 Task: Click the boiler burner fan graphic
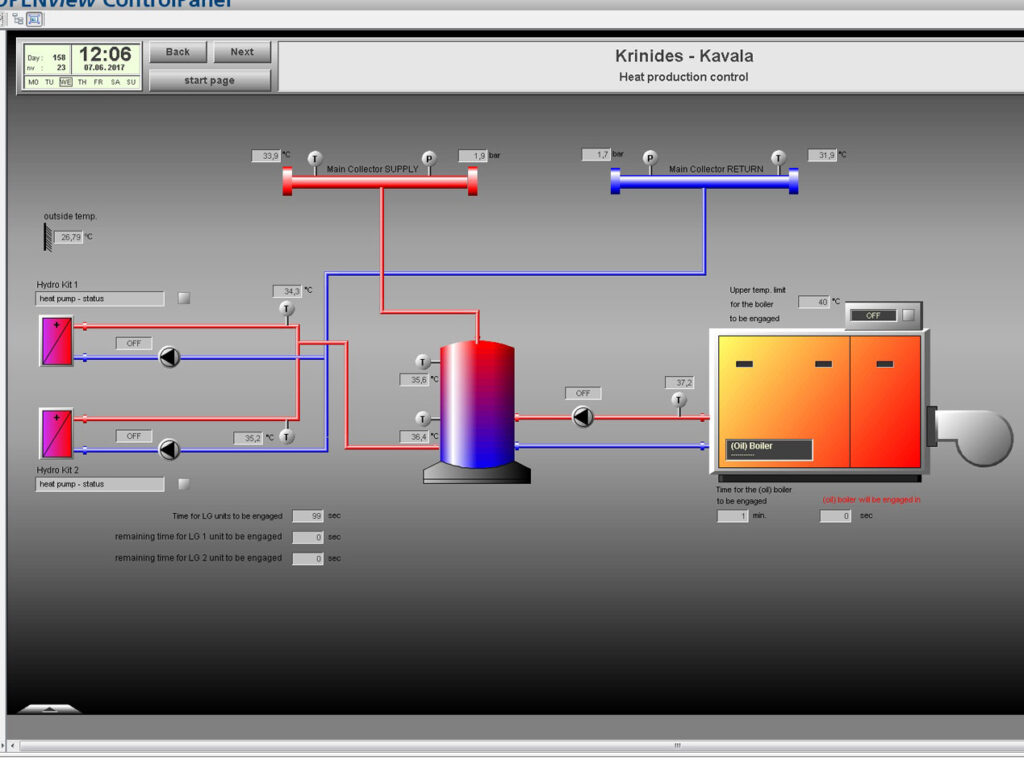970,436
